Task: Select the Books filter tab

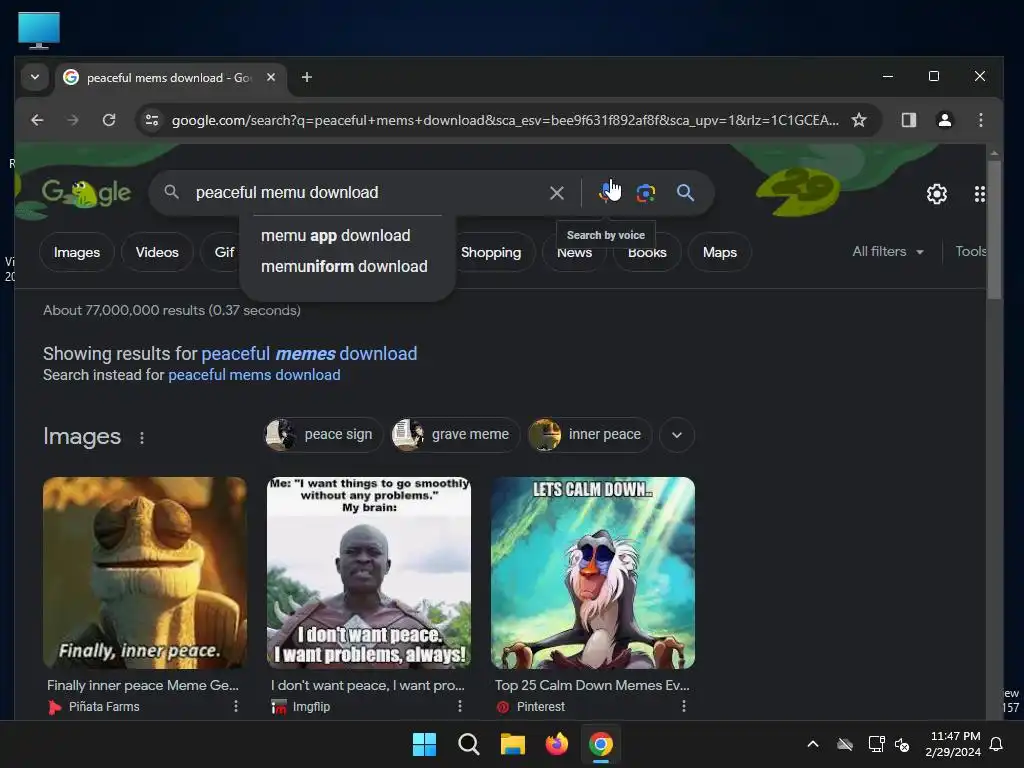Action: tap(647, 255)
